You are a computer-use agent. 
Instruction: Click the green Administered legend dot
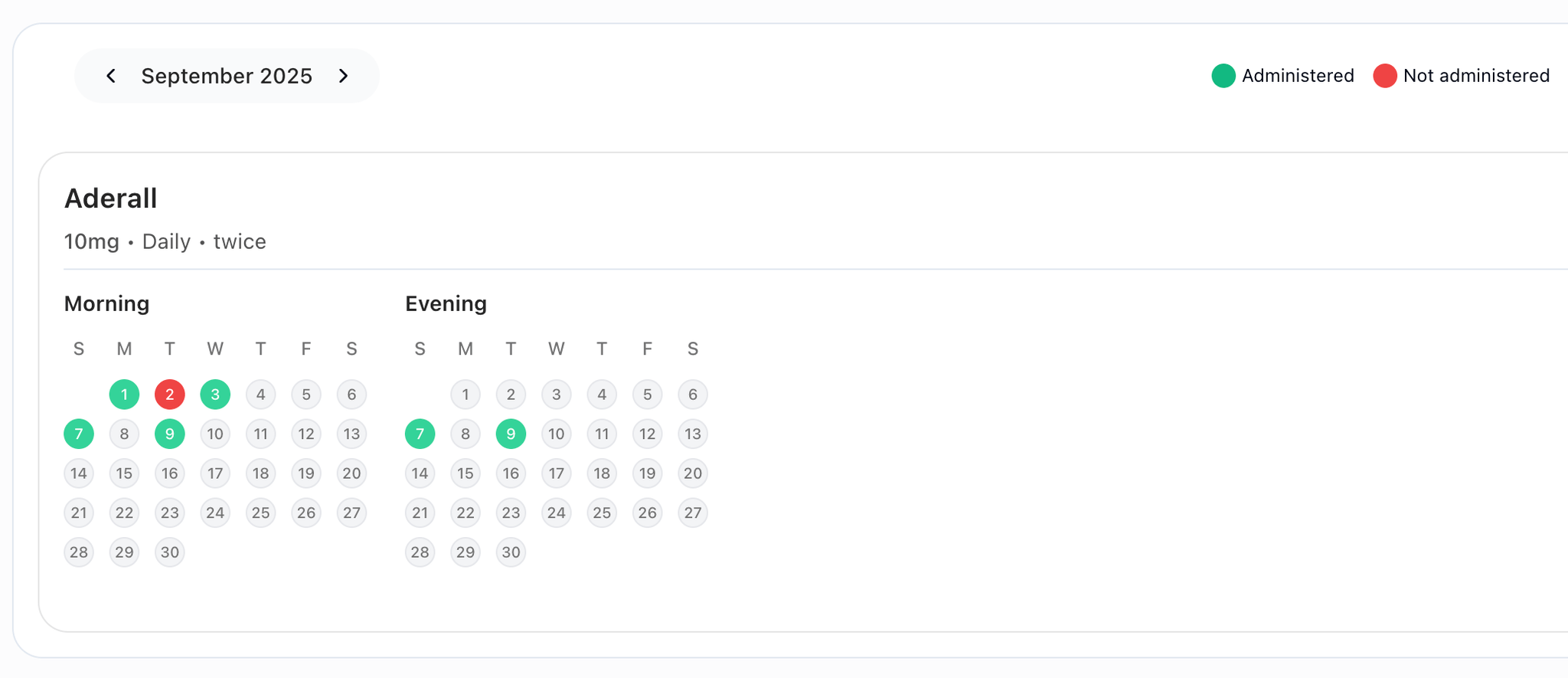tap(1223, 76)
